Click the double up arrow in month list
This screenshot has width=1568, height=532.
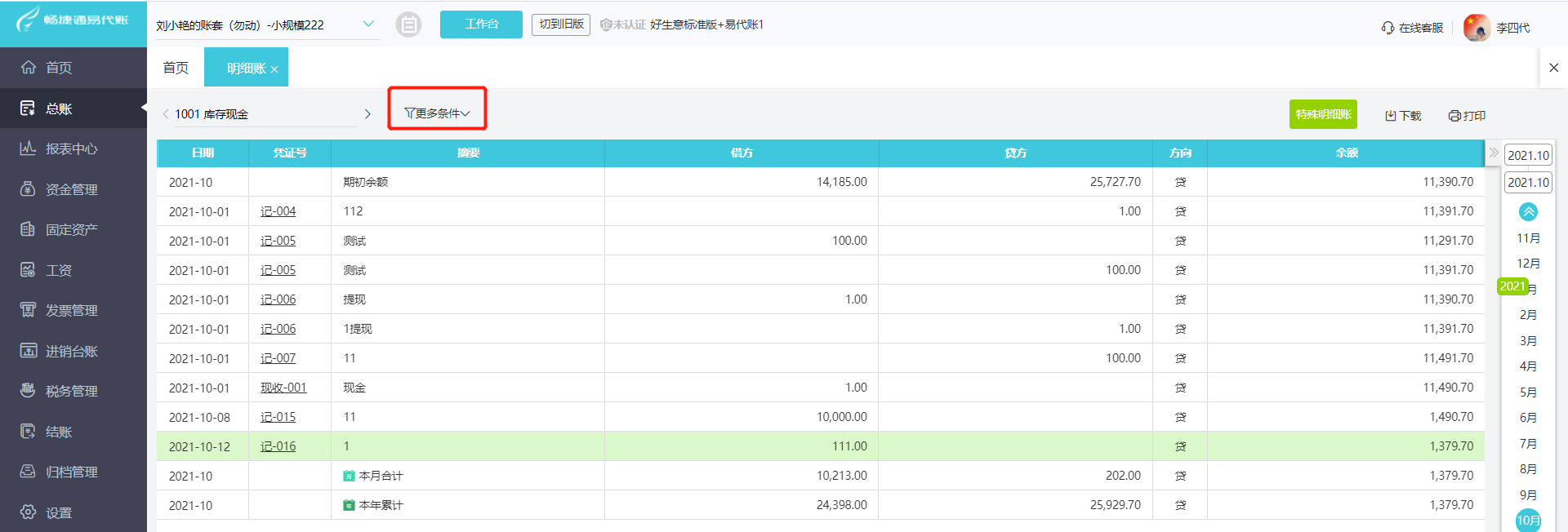click(1528, 212)
